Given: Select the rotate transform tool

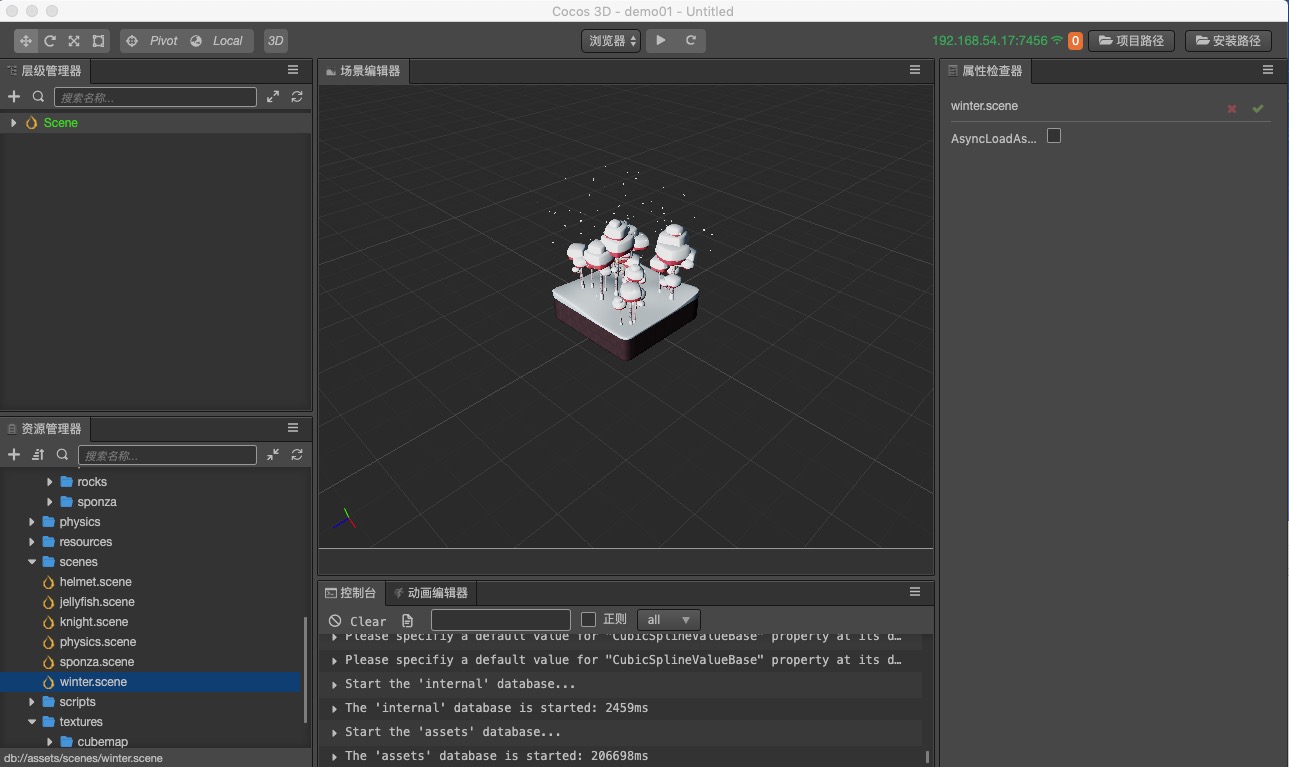Looking at the screenshot, I should pos(49,41).
